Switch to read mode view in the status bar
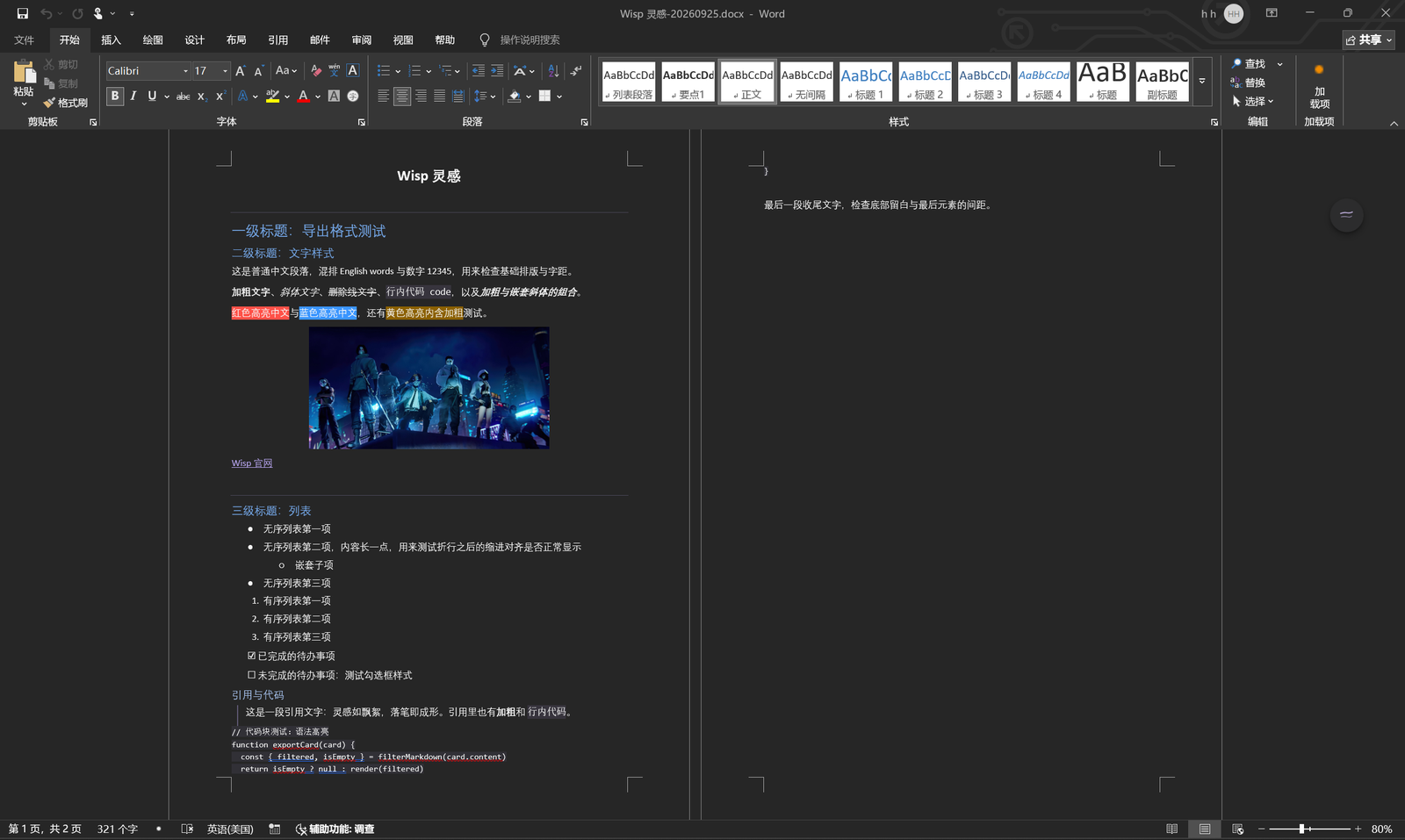The height and width of the screenshot is (840, 1405). pyautogui.click(x=1171, y=829)
